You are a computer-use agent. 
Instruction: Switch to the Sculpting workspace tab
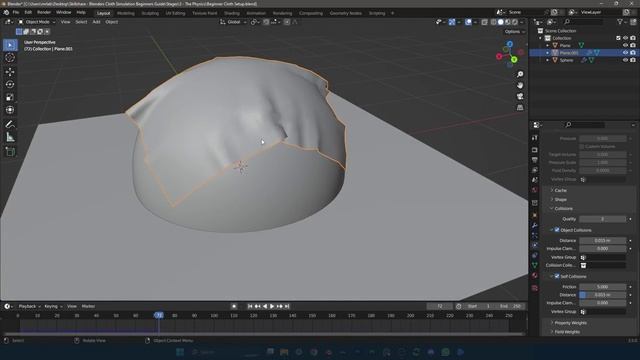coord(150,13)
